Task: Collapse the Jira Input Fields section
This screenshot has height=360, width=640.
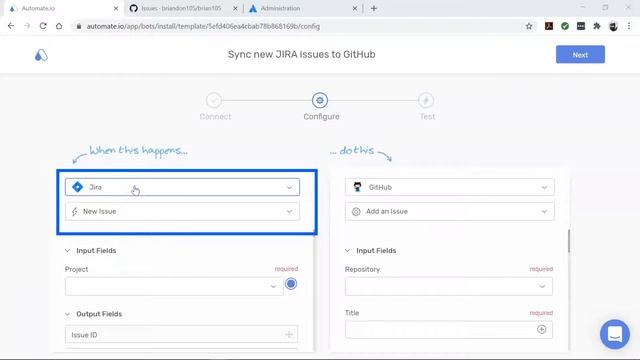Action: (x=67, y=251)
